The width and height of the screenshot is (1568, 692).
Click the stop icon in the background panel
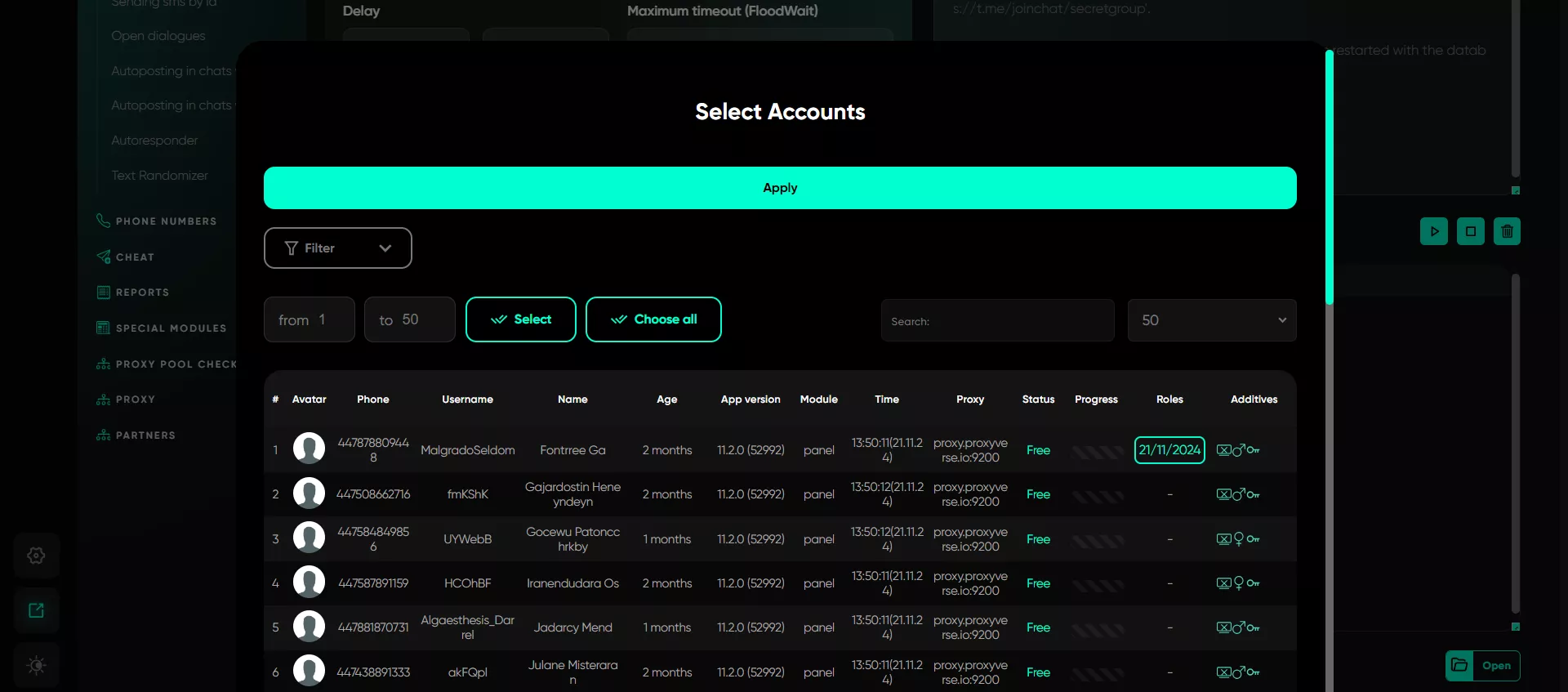1471,231
